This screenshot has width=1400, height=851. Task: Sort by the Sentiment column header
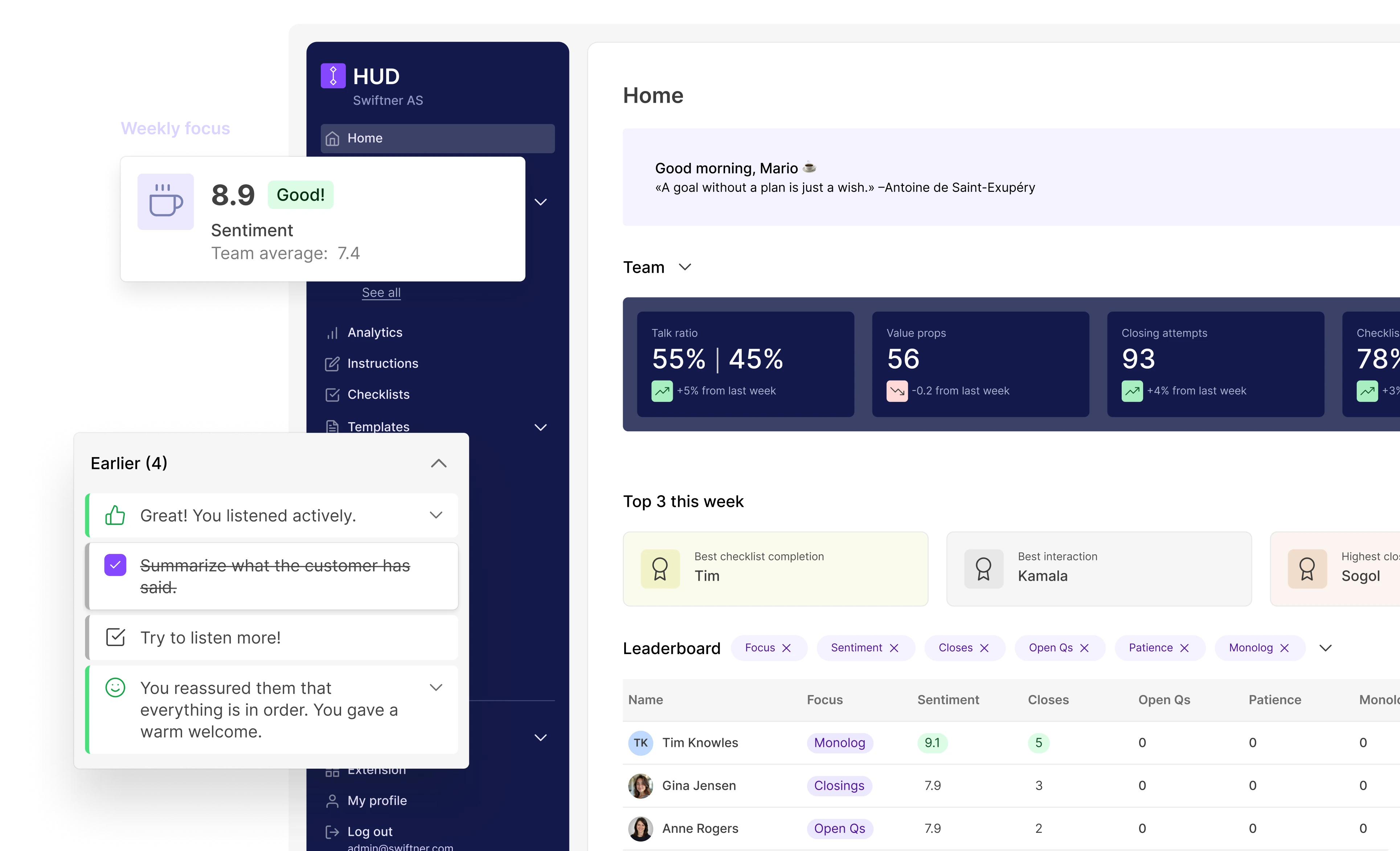[x=948, y=700]
